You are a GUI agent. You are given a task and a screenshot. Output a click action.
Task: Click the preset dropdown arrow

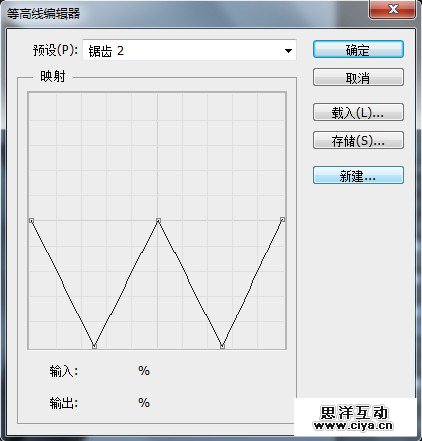click(x=288, y=51)
